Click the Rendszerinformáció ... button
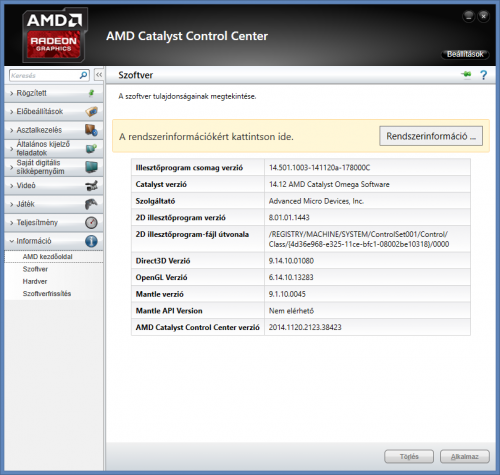500x475 pixels. 431,136
